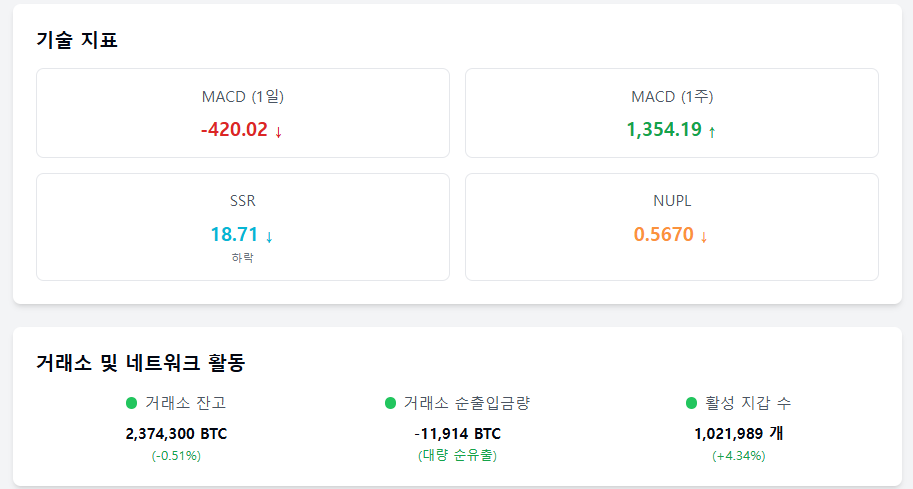Click the 하락 label under SSR
The height and width of the screenshot is (489, 913).
[243, 257]
